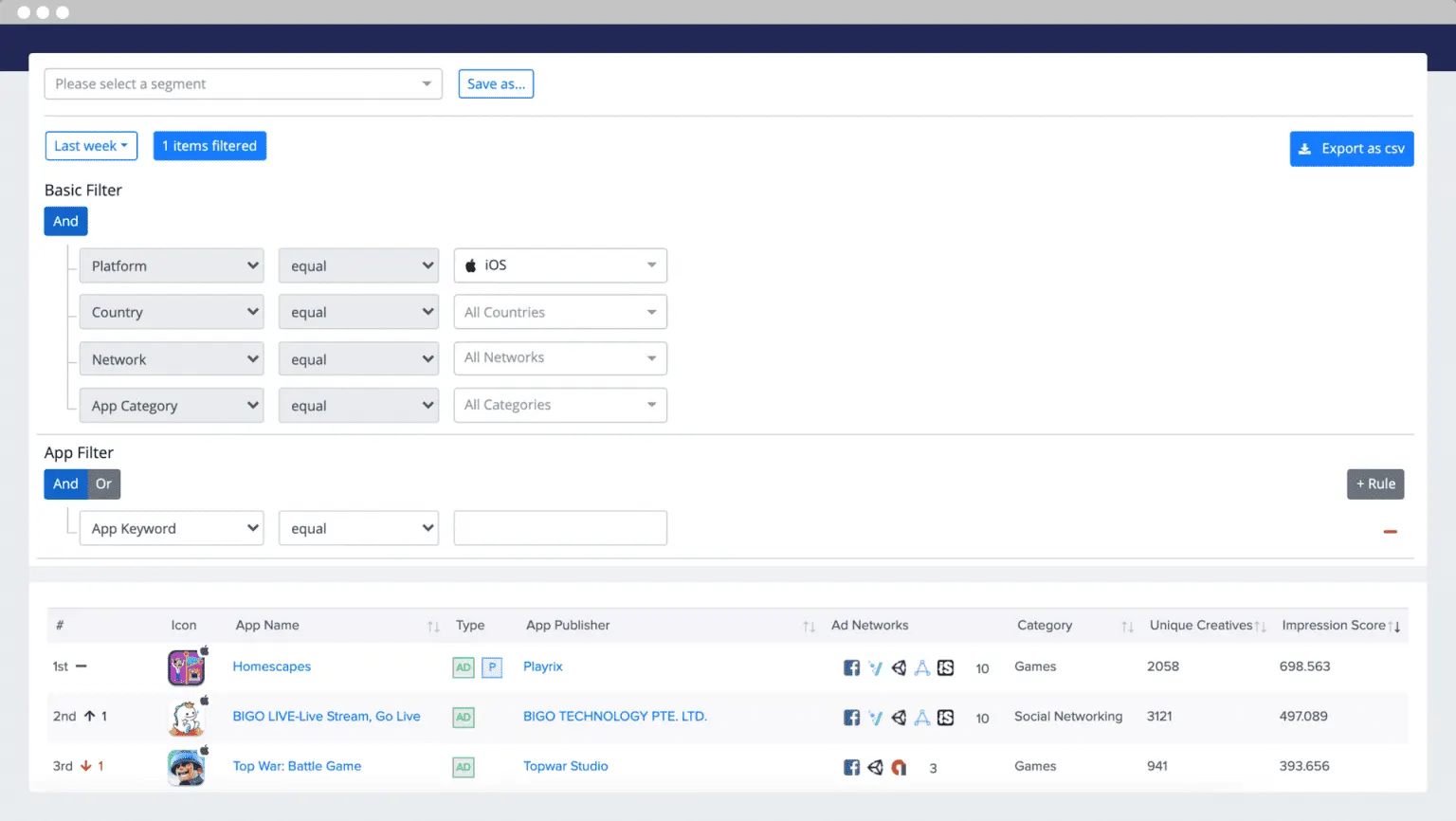Screen dimensions: 1456x821
Task: Click the A-shaped network icon in BIGO LIVE row
Action: [x=921, y=718]
